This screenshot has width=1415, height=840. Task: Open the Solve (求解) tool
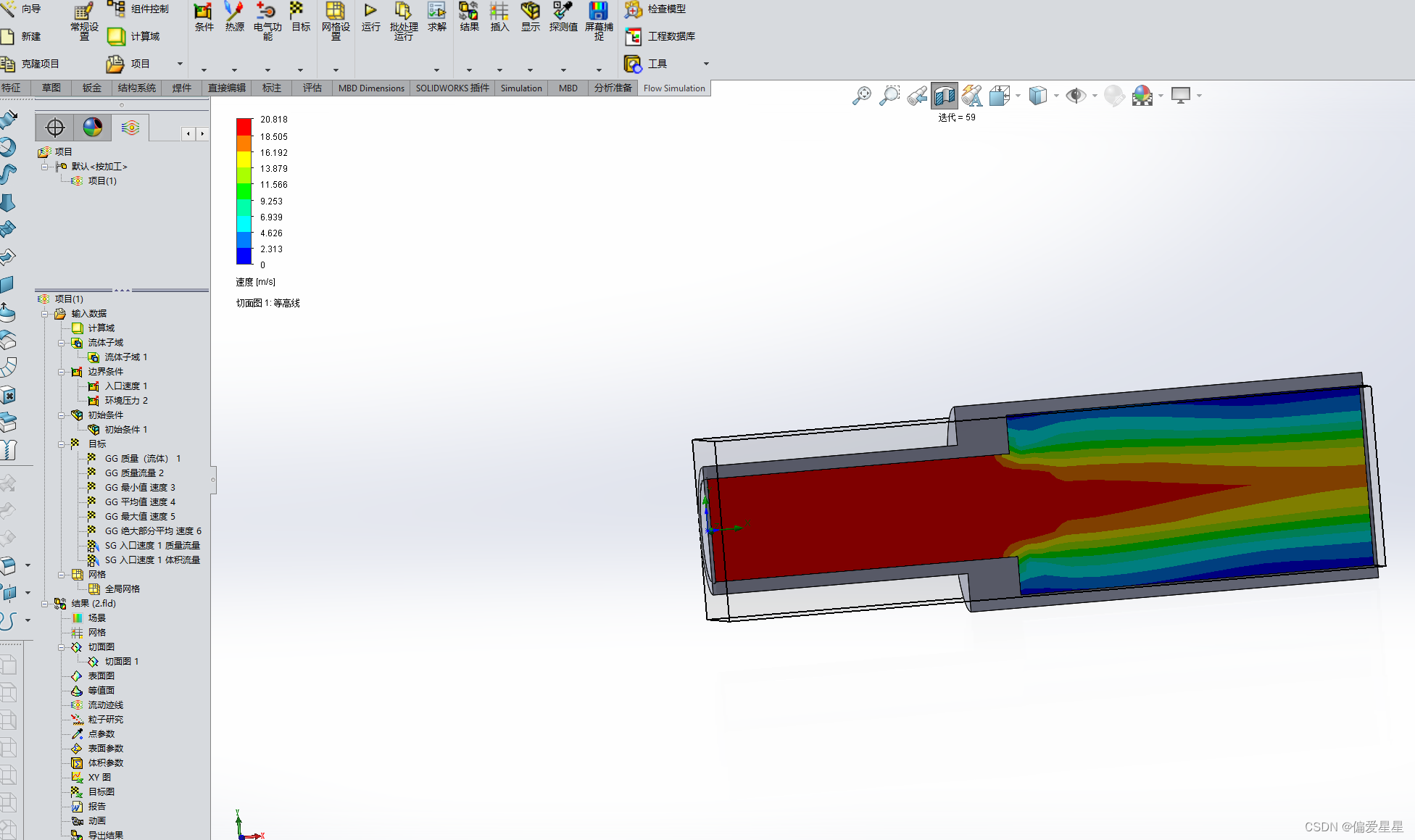tap(436, 11)
